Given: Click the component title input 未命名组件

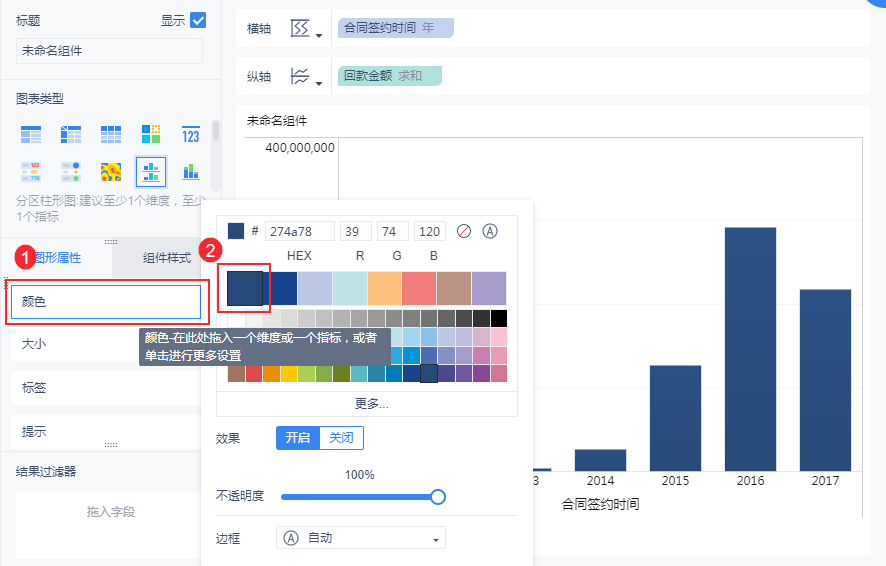Looking at the screenshot, I should (109, 51).
